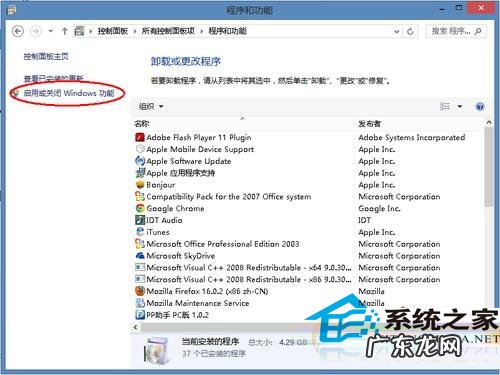Screen dimensions: 500x375
Task: Sort by the 发布者 column header
Action: [x=369, y=124]
